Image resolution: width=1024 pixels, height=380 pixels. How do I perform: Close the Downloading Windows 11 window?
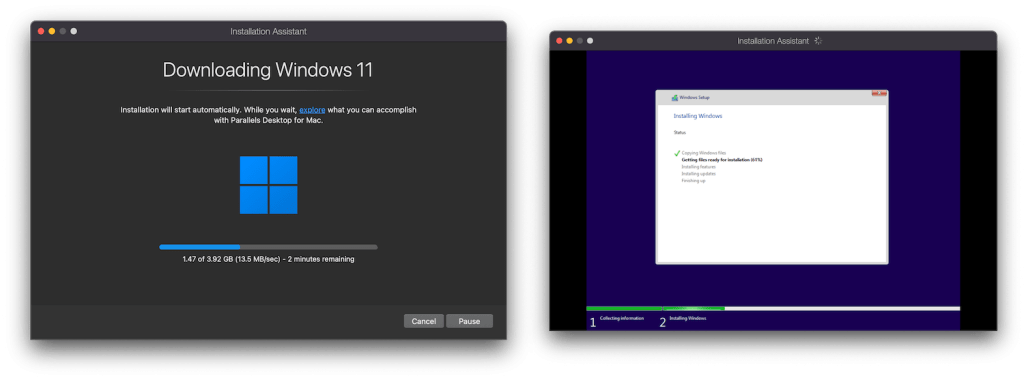pos(40,31)
